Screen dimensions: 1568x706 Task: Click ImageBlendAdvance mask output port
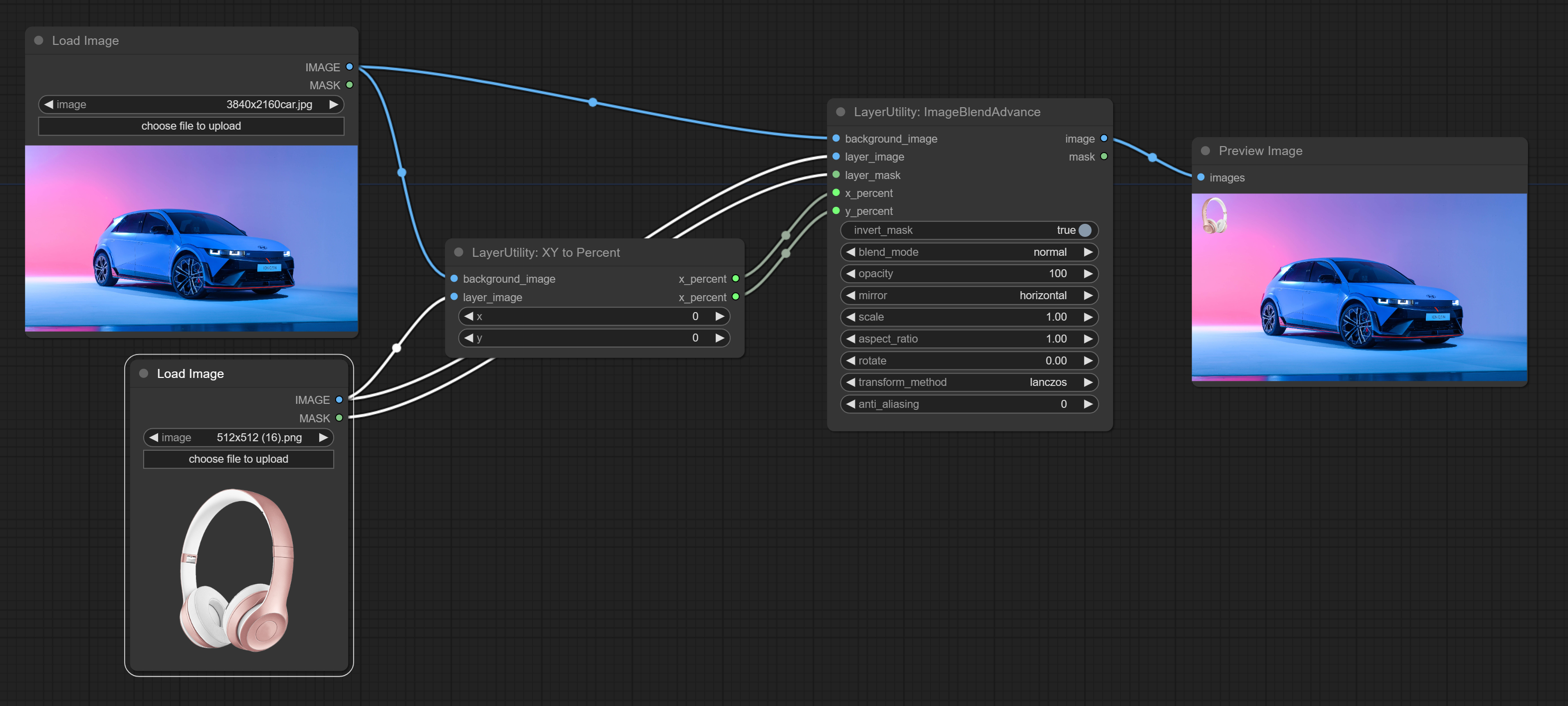1104,157
